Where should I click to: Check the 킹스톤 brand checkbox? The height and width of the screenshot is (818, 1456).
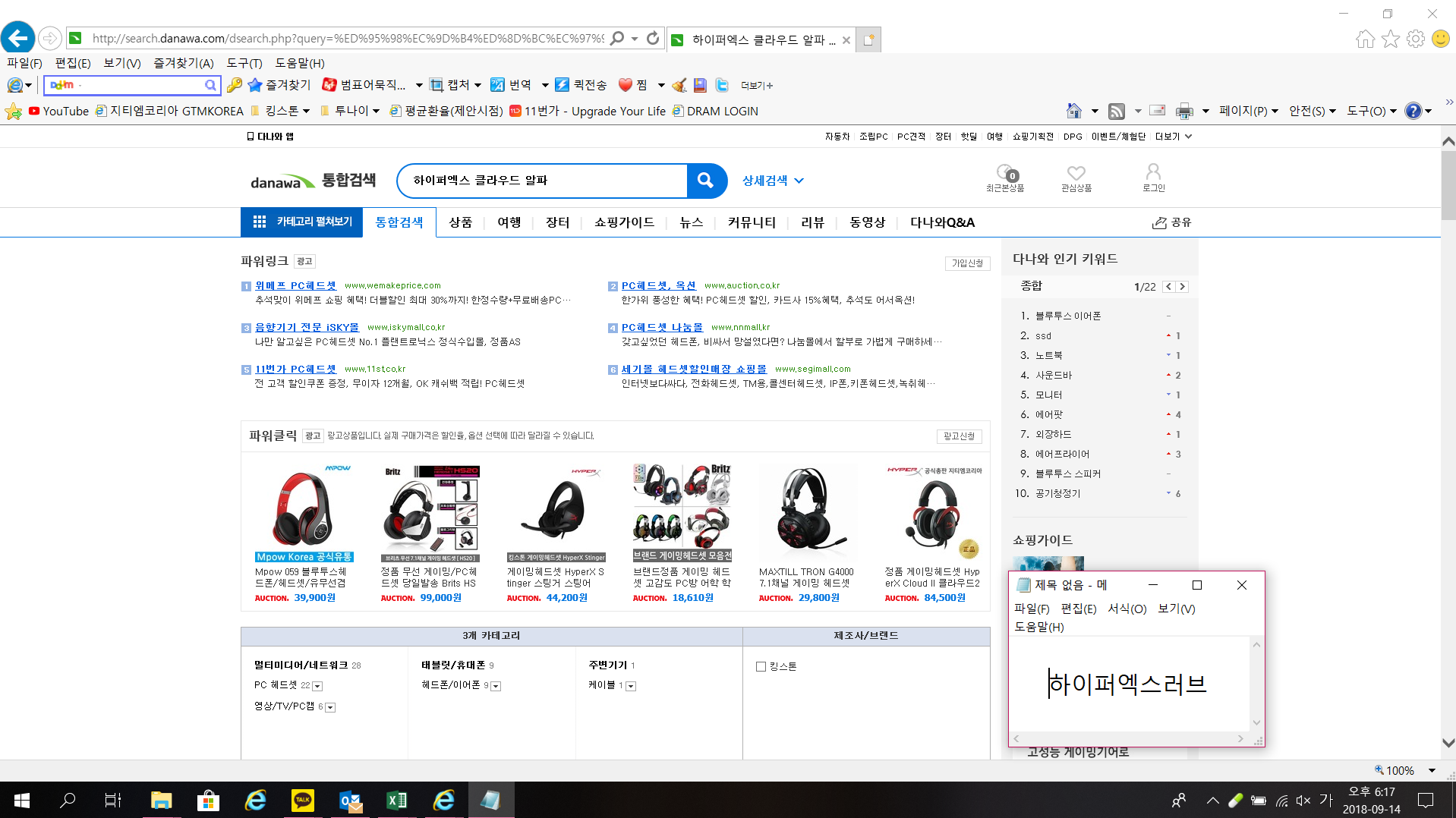761,667
